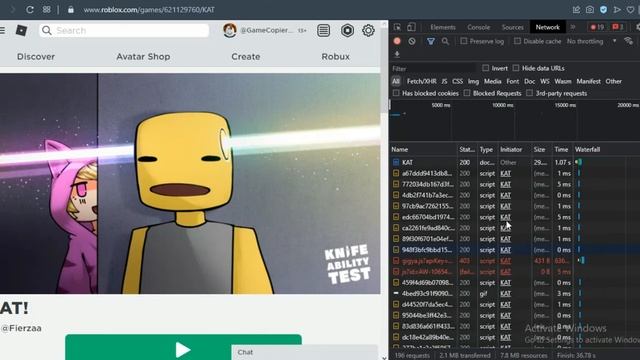Open the Roblox notifications list icon
This screenshot has height=360, width=640.
pyautogui.click(x=323, y=30)
